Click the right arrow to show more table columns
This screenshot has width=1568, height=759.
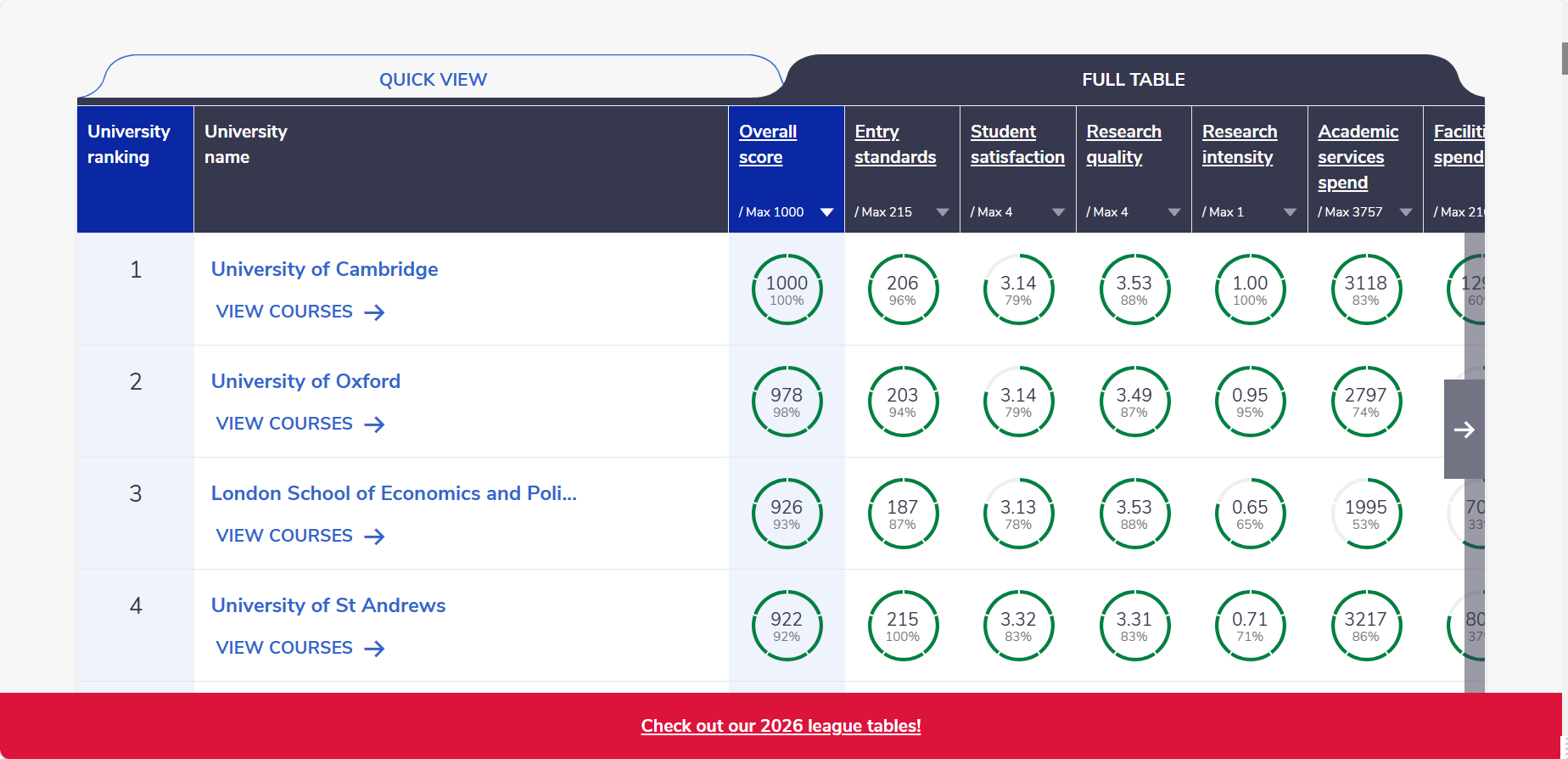coord(1464,430)
